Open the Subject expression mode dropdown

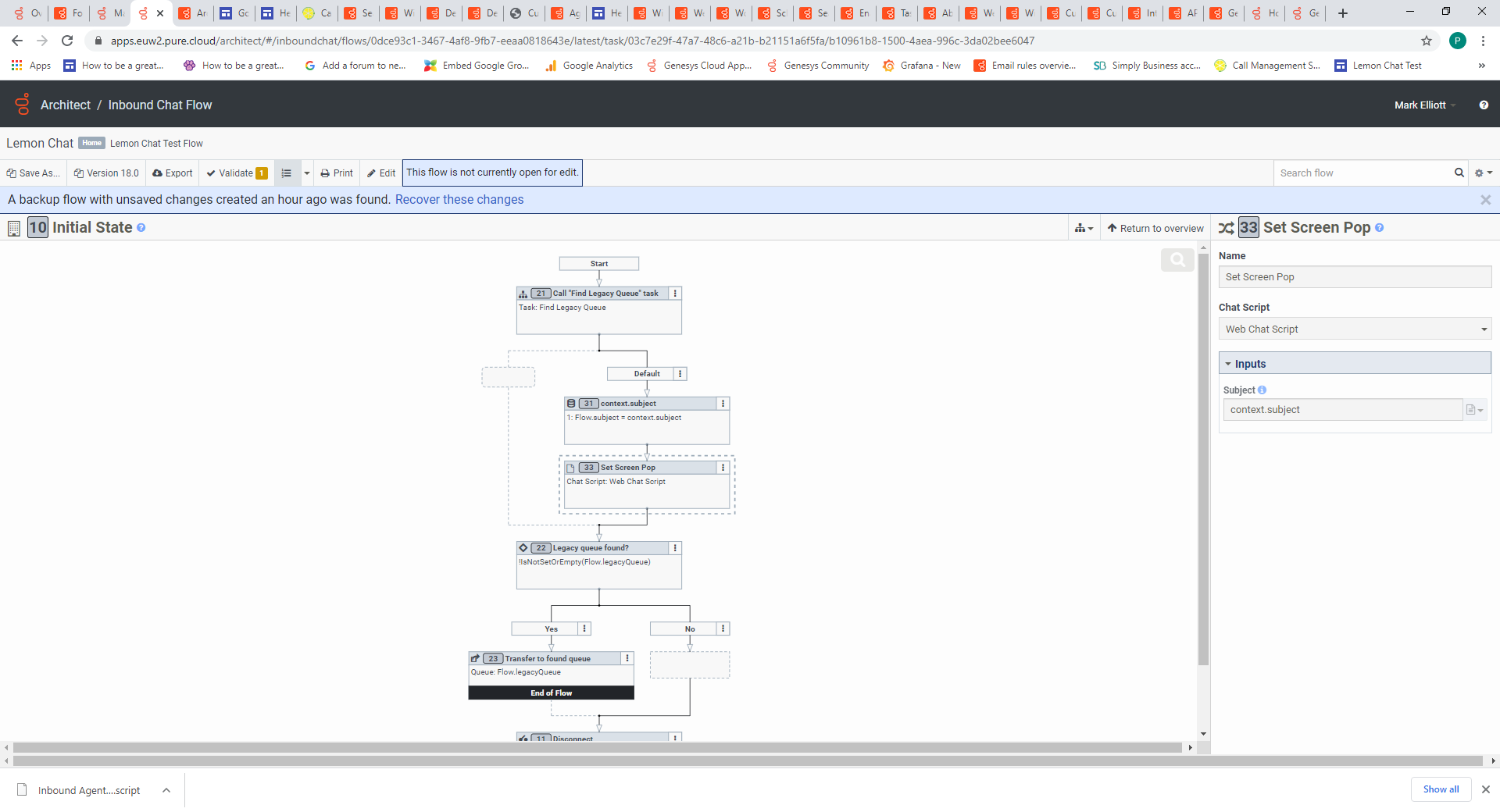click(x=1475, y=410)
